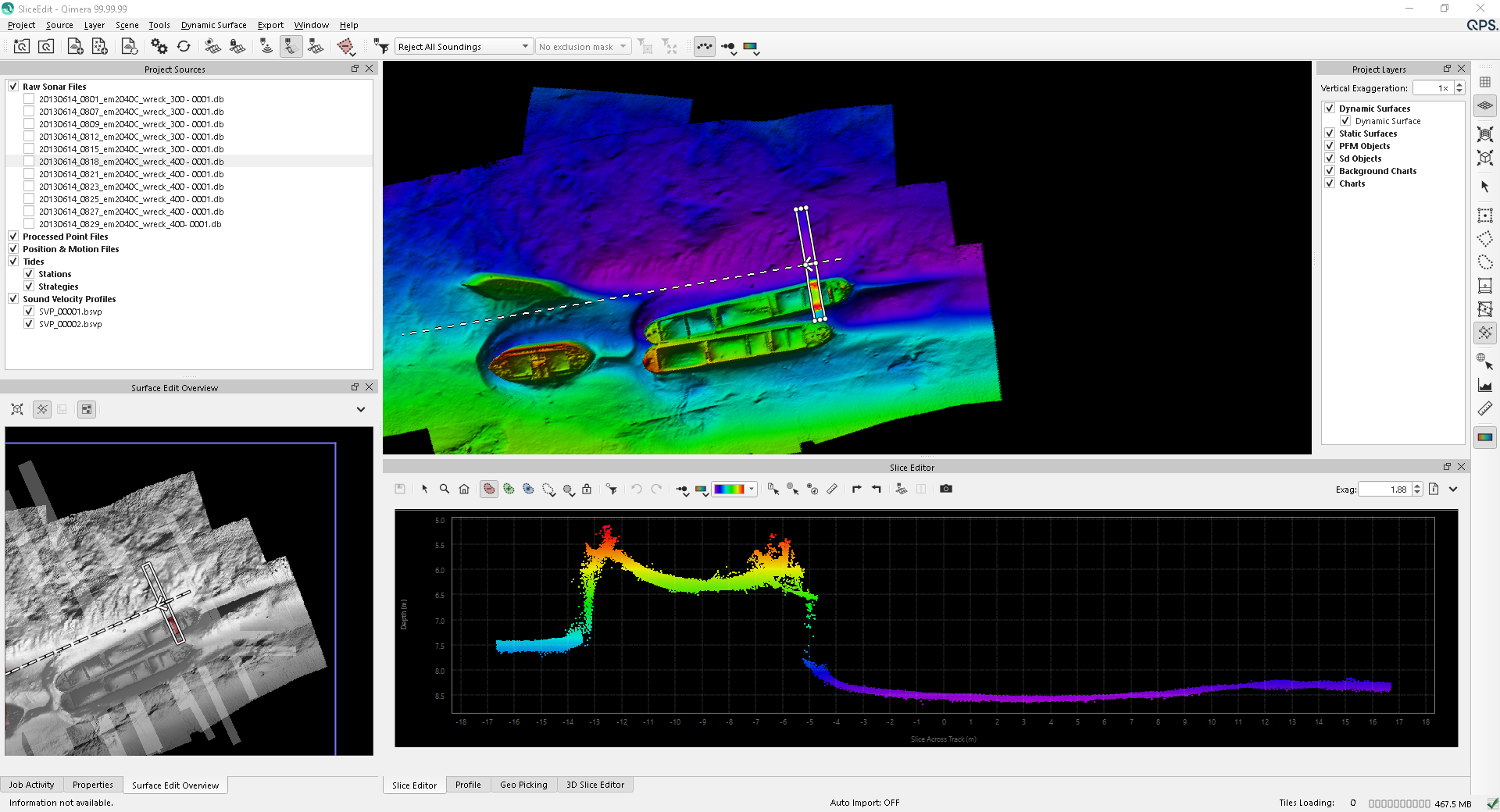Toggle the Background Charts layer checkbox
Image resolution: width=1500 pixels, height=812 pixels.
click(1330, 171)
